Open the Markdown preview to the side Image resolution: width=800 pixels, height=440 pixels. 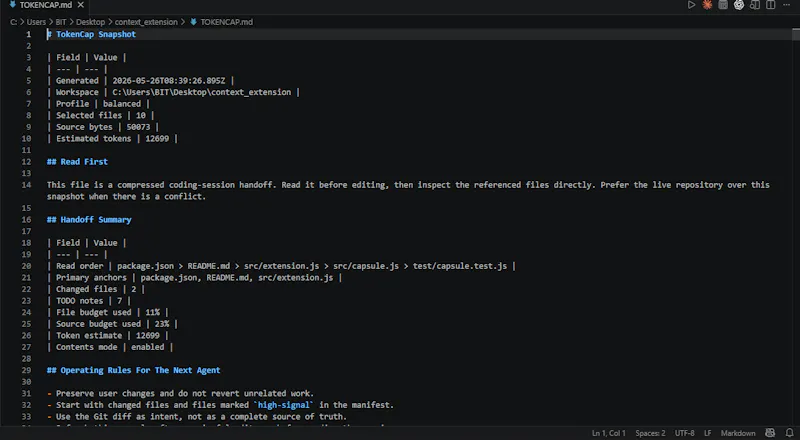tap(755, 5)
